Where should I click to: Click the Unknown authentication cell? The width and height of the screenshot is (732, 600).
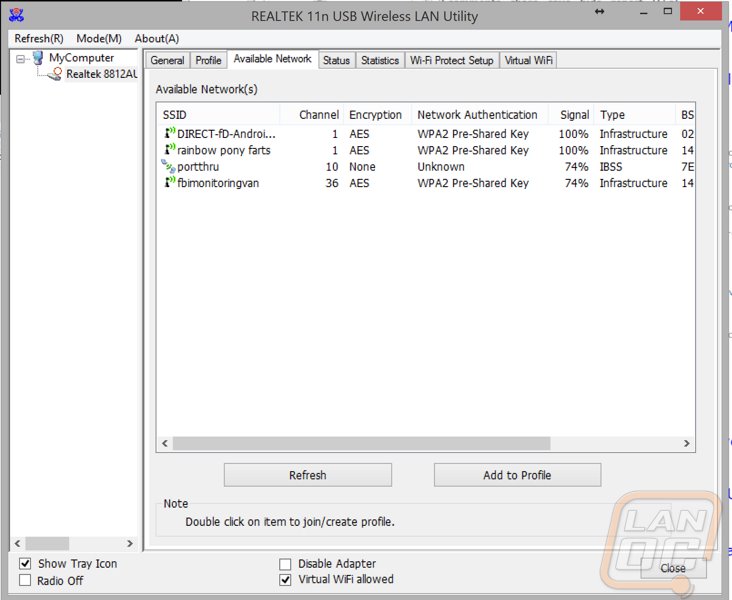click(x=441, y=167)
